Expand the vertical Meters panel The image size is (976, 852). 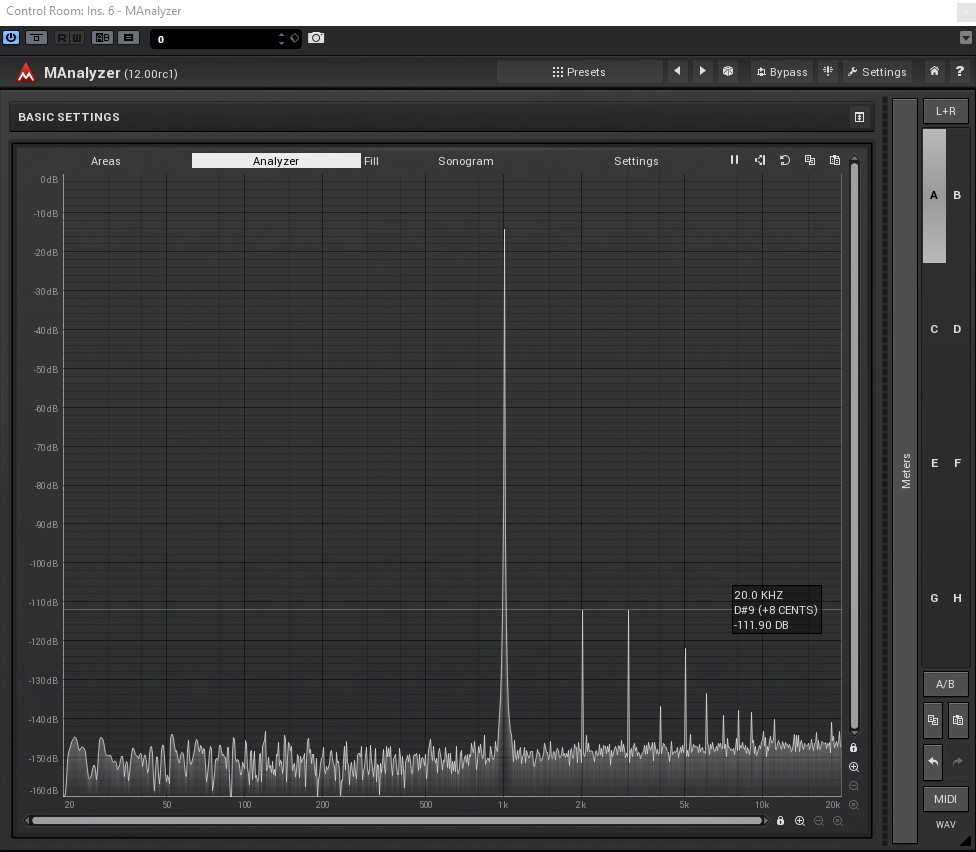coord(906,470)
